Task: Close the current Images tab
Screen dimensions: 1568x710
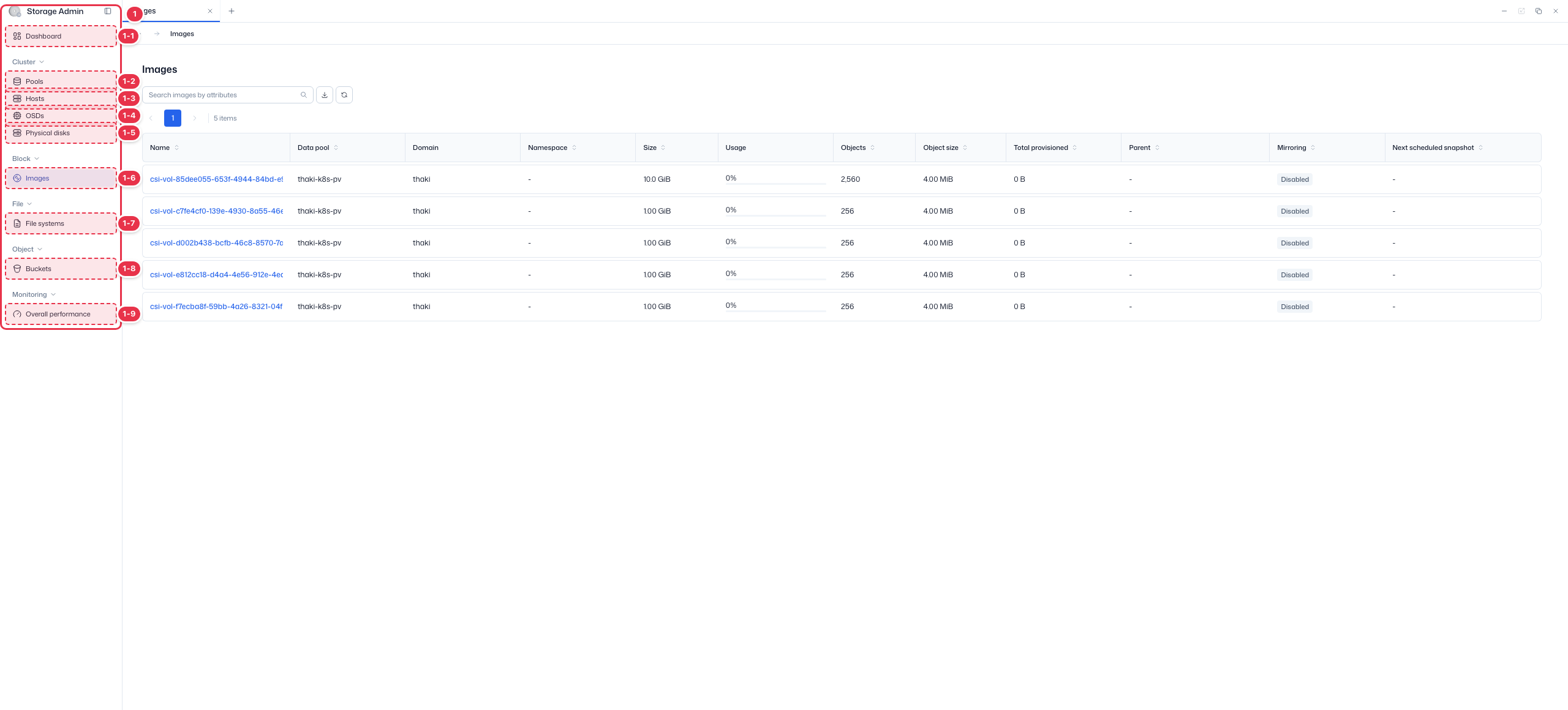Action: 210,11
